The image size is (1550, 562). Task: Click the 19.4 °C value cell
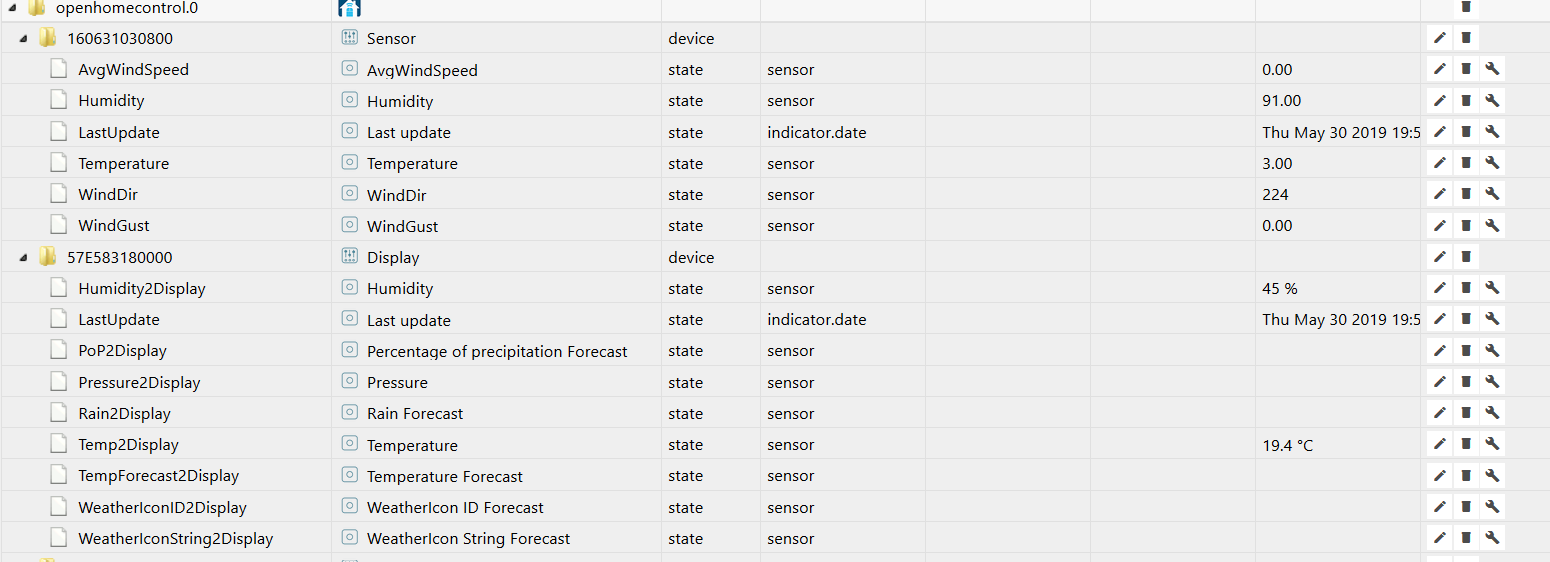(x=1338, y=445)
